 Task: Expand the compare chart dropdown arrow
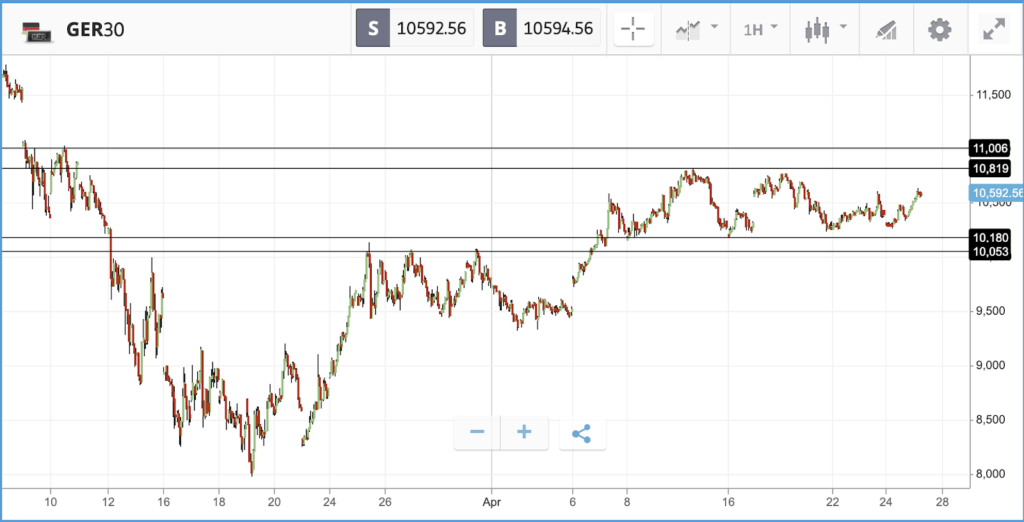click(714, 27)
